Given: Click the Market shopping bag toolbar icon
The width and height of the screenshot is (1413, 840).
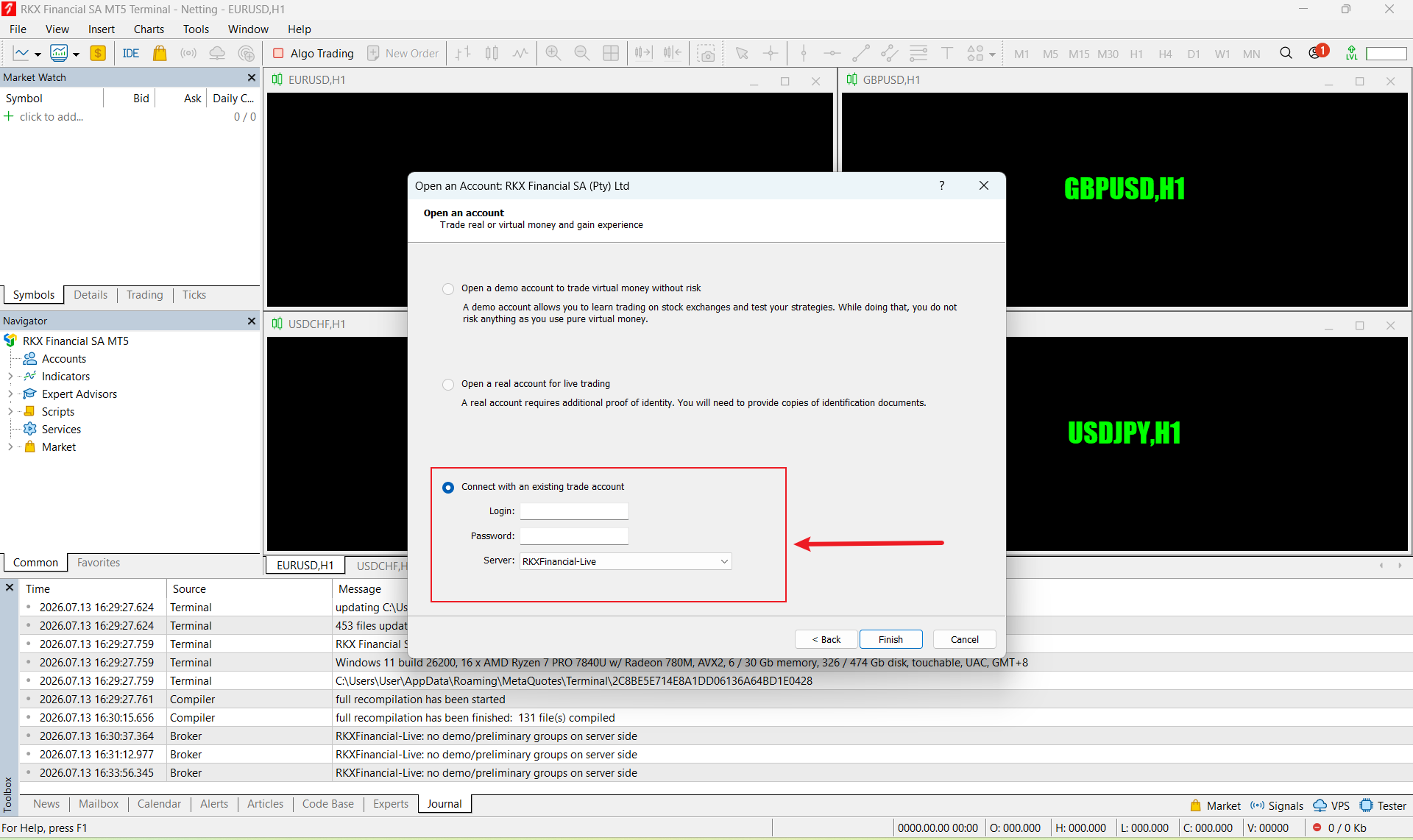Looking at the screenshot, I should 160,53.
